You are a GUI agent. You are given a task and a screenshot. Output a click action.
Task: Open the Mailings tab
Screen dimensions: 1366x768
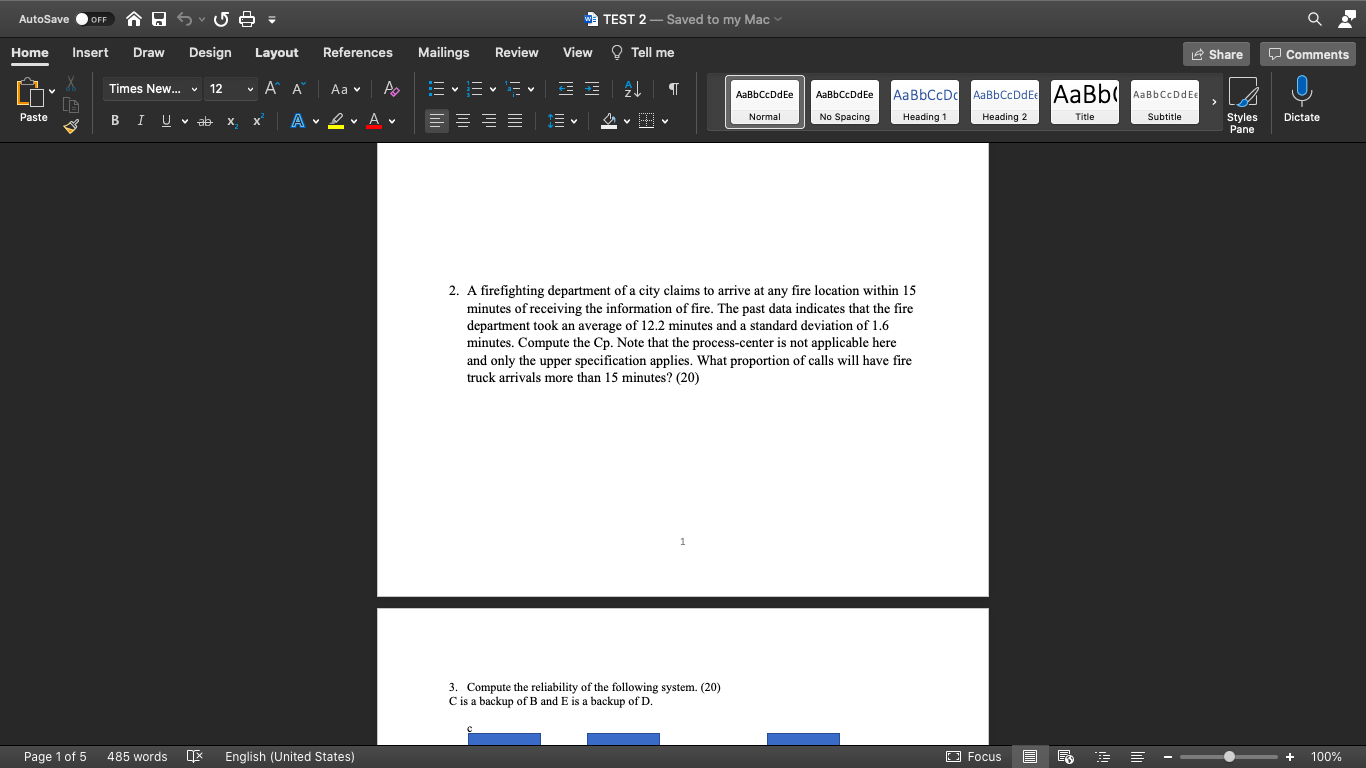[443, 53]
